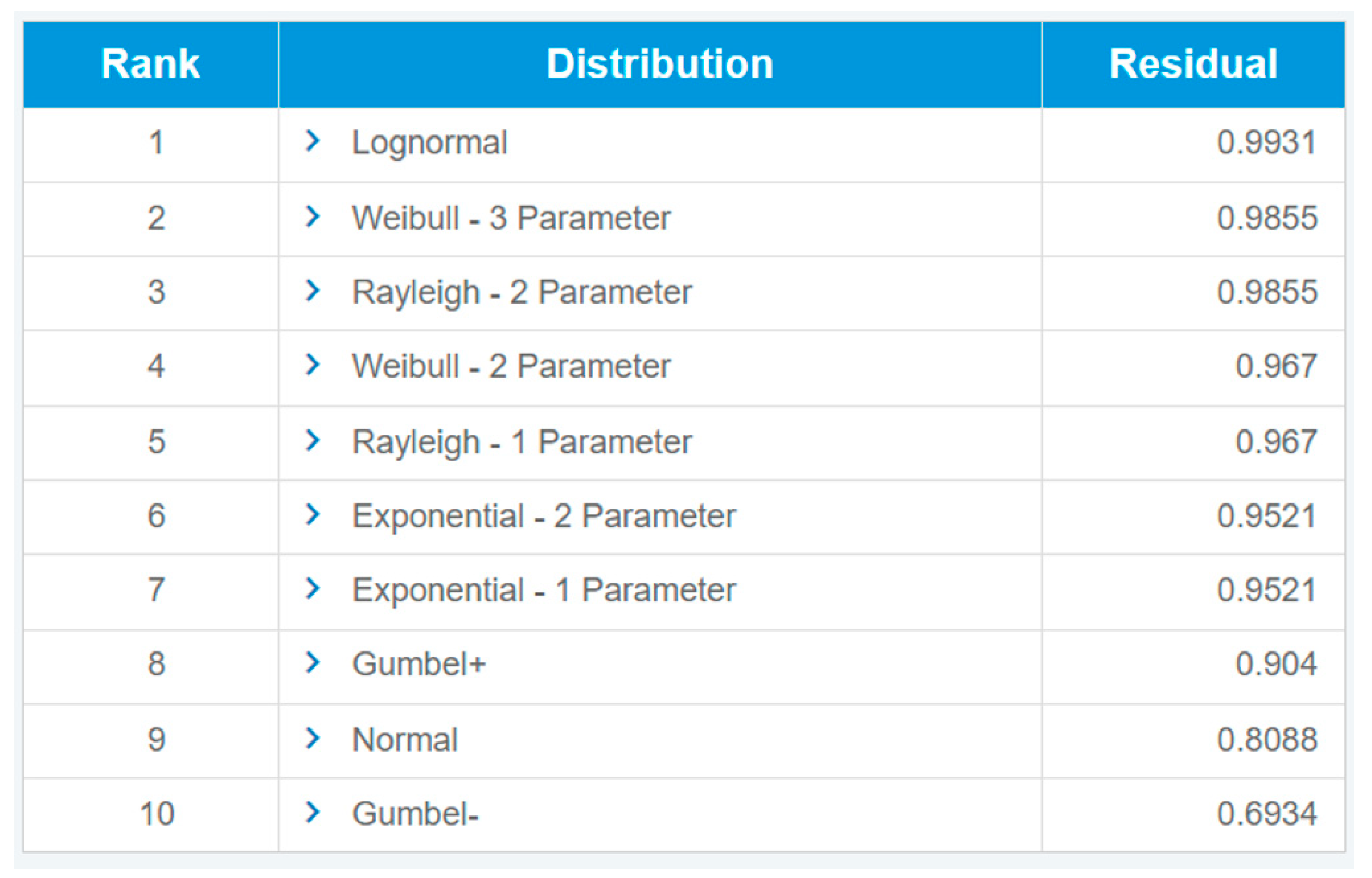Select rank number 10 cell

point(157,813)
